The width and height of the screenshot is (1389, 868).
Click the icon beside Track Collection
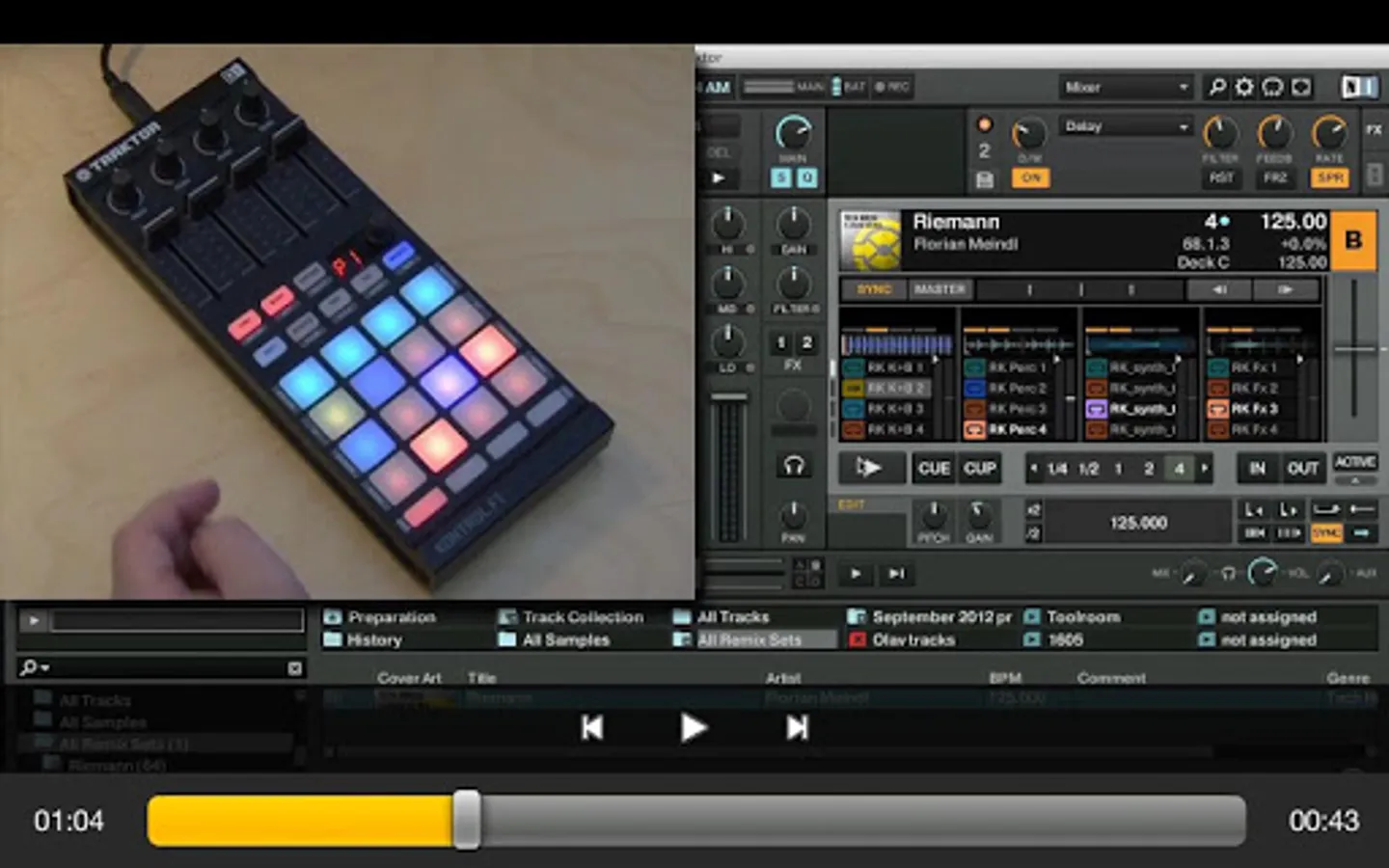pyautogui.click(x=507, y=616)
